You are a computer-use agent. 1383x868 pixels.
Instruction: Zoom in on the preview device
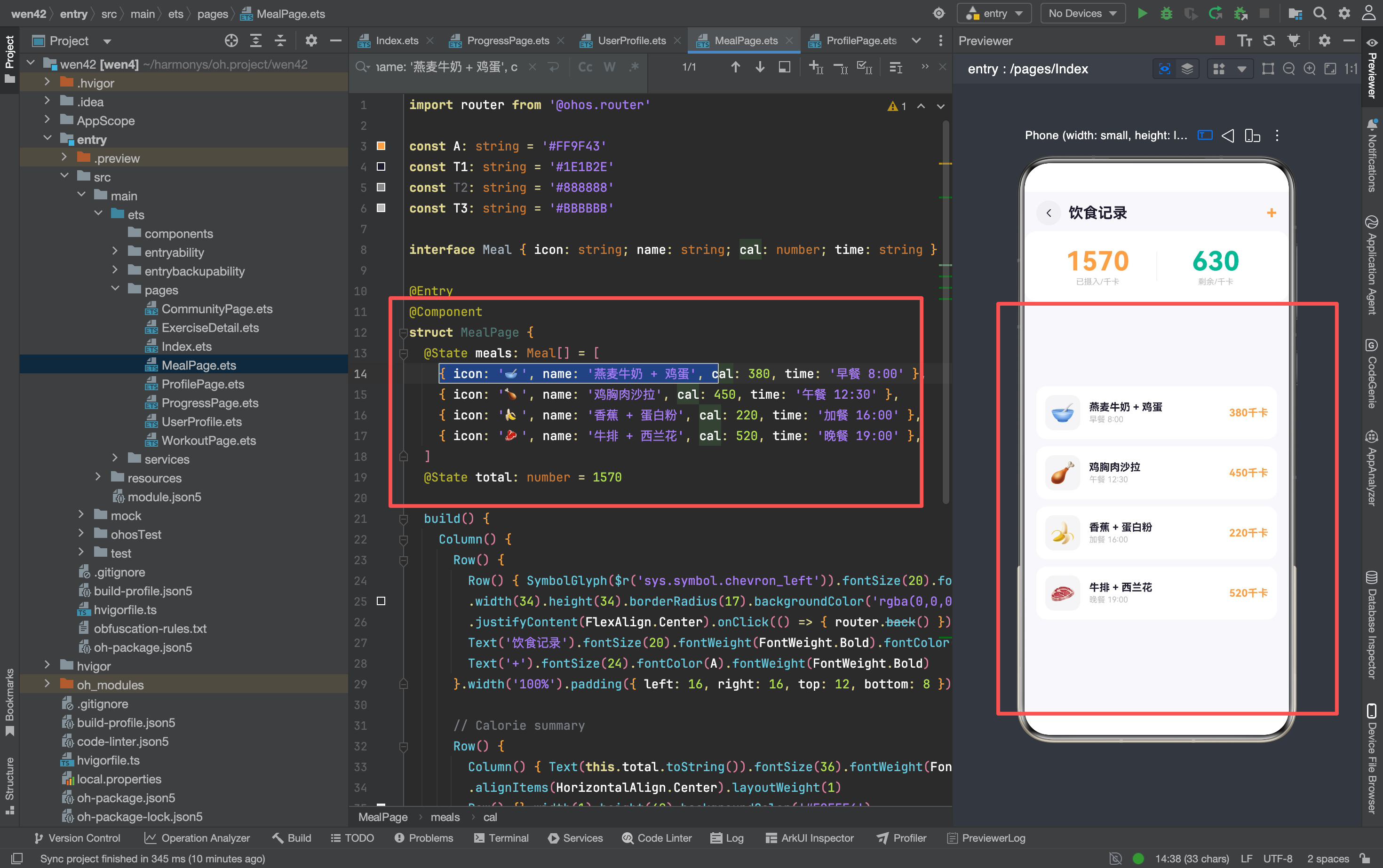(x=1310, y=69)
